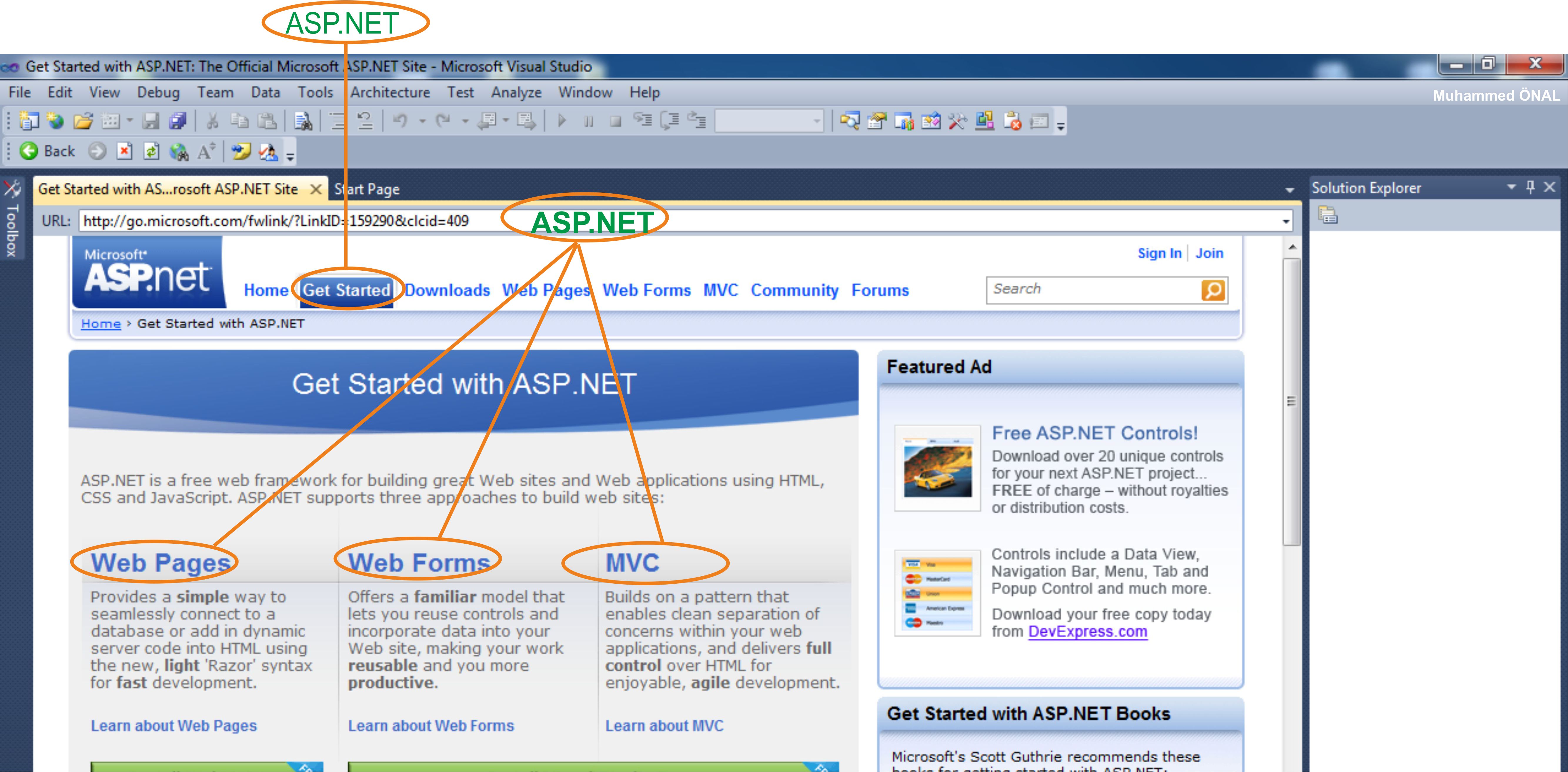Open the Debug menu
Viewport: 1568px width, 772px height.
coord(158,92)
